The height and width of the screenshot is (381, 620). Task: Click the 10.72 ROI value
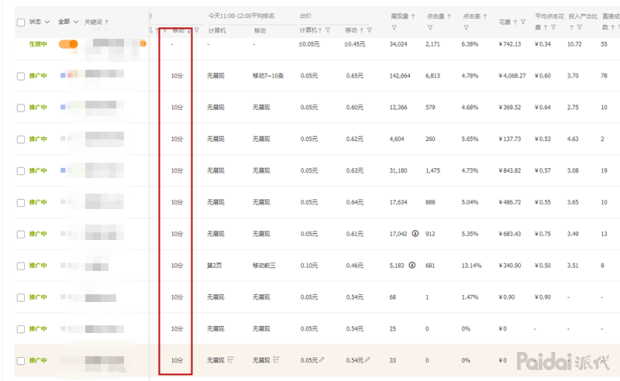coord(574,44)
